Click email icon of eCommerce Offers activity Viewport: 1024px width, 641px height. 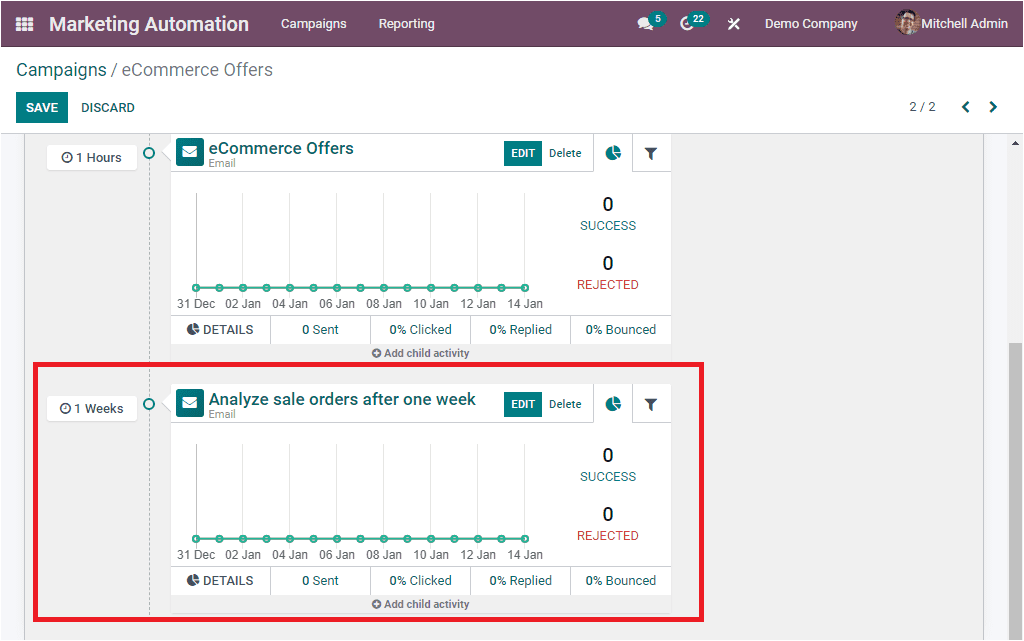(x=190, y=152)
